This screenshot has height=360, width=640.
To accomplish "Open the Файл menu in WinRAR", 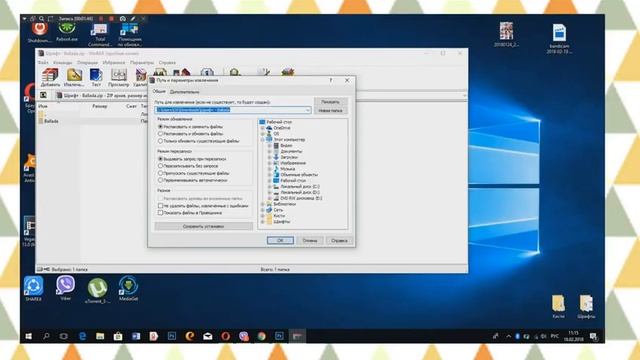I will (x=43, y=62).
